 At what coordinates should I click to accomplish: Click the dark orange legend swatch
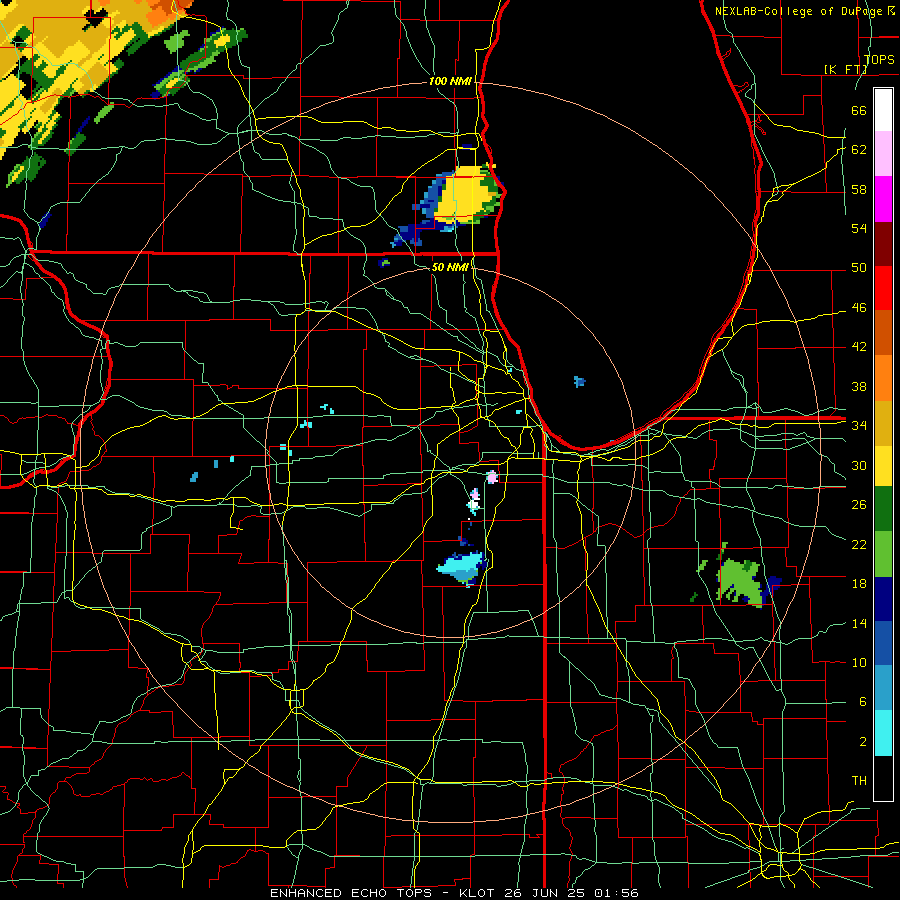(883, 333)
